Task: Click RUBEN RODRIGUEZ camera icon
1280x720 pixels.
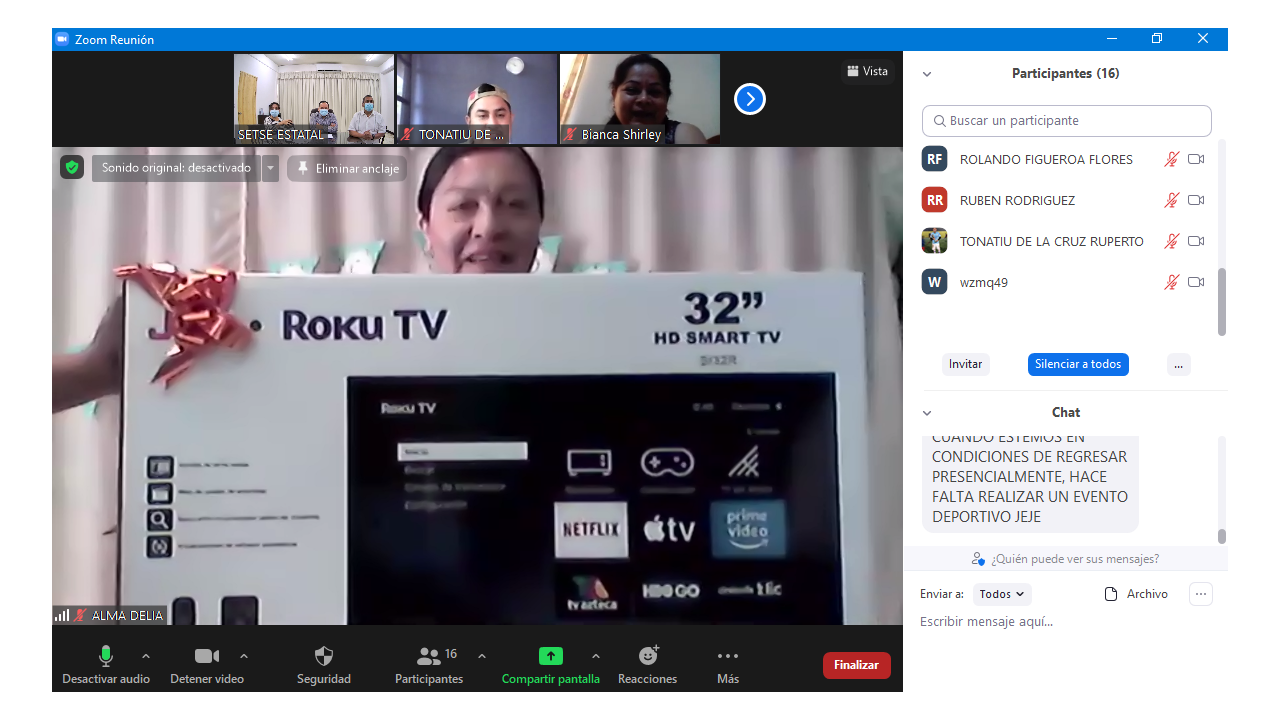Action: (1196, 200)
